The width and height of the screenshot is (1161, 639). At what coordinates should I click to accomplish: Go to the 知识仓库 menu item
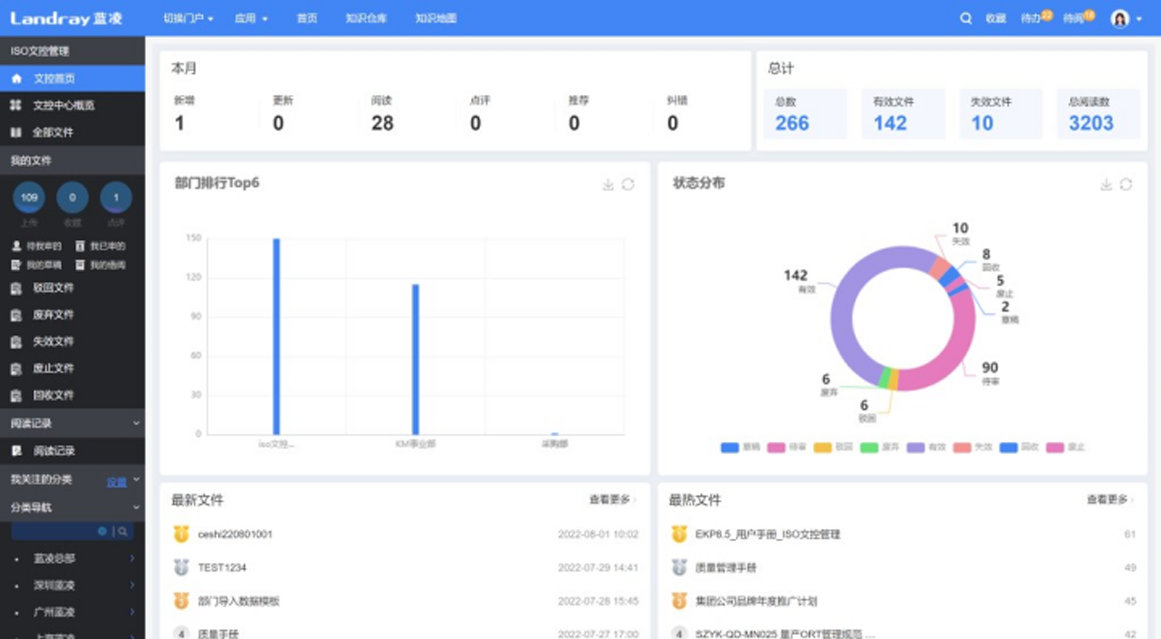[x=366, y=18]
